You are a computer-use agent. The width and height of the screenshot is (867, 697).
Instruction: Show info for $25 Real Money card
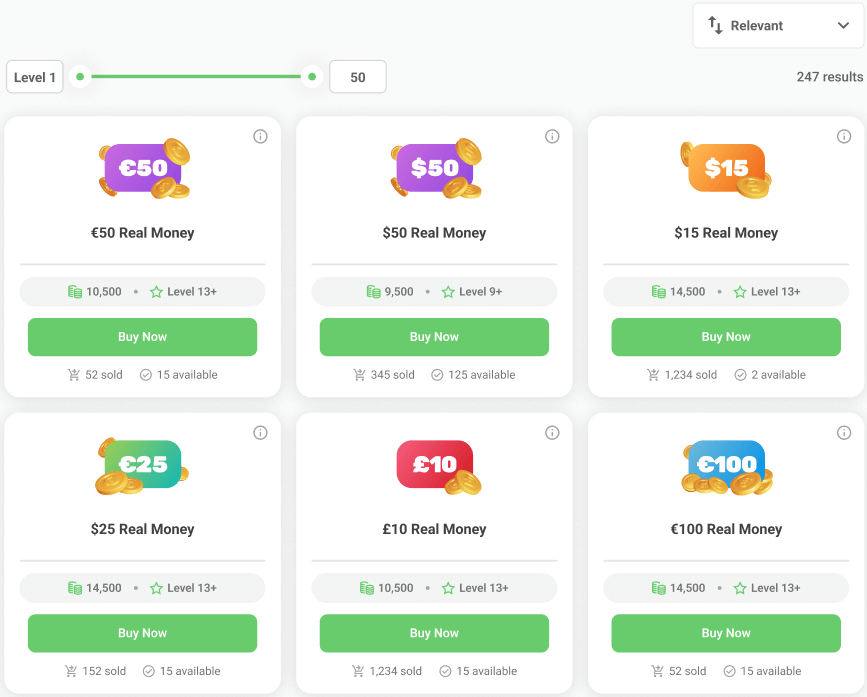pyautogui.click(x=260, y=433)
